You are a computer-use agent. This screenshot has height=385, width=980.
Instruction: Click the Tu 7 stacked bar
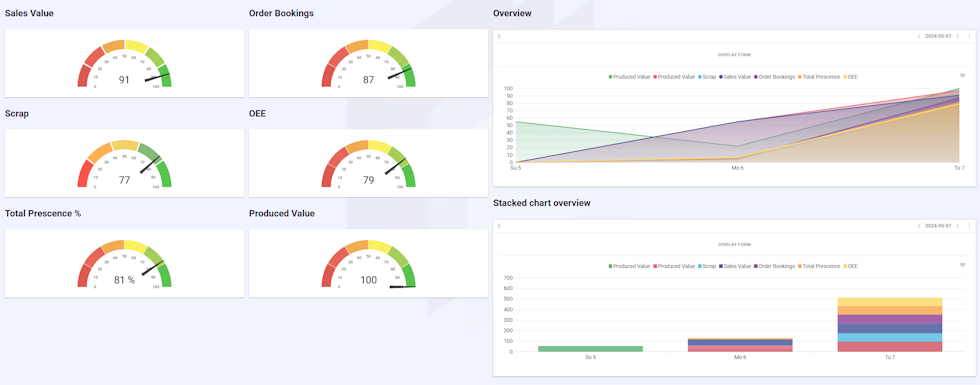[x=890, y=324]
